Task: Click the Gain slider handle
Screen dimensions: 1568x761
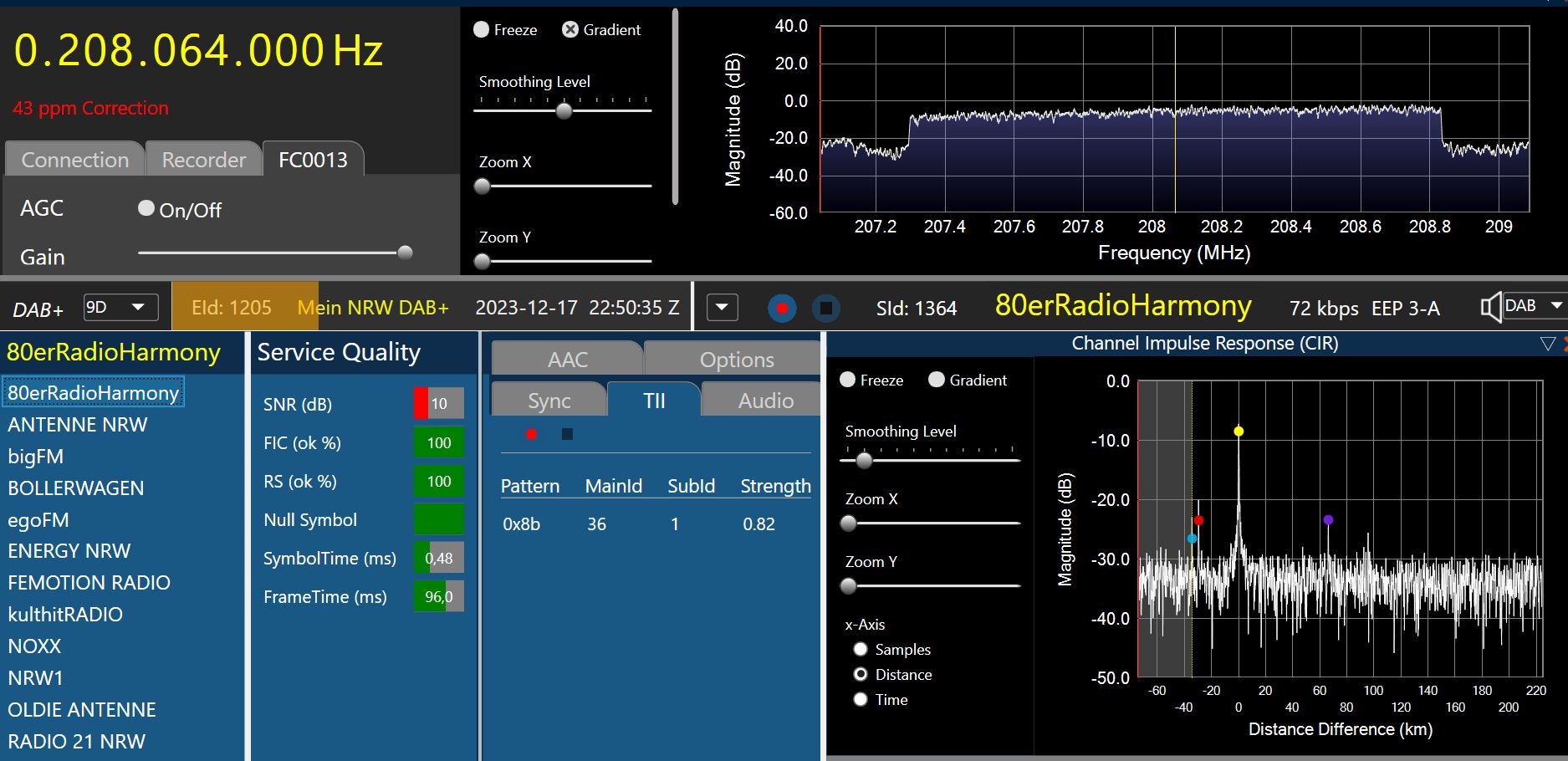Action: pyautogui.click(x=406, y=253)
